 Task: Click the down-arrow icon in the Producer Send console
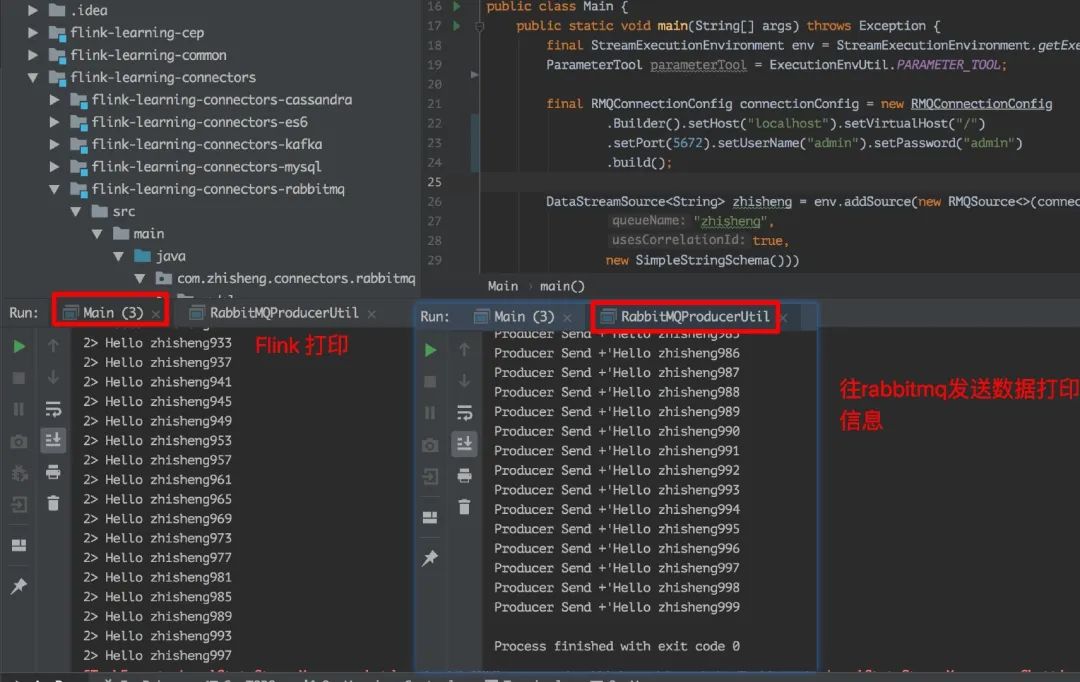point(464,381)
